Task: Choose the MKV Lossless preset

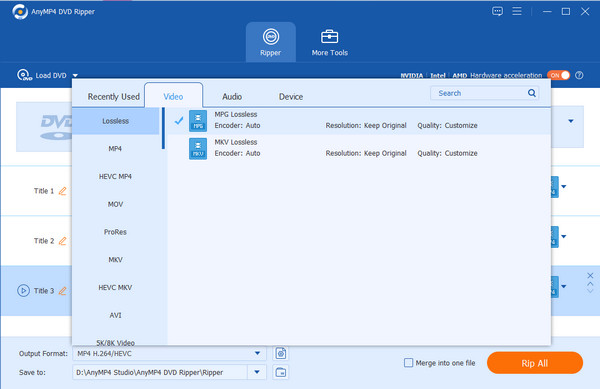Action: (x=359, y=148)
